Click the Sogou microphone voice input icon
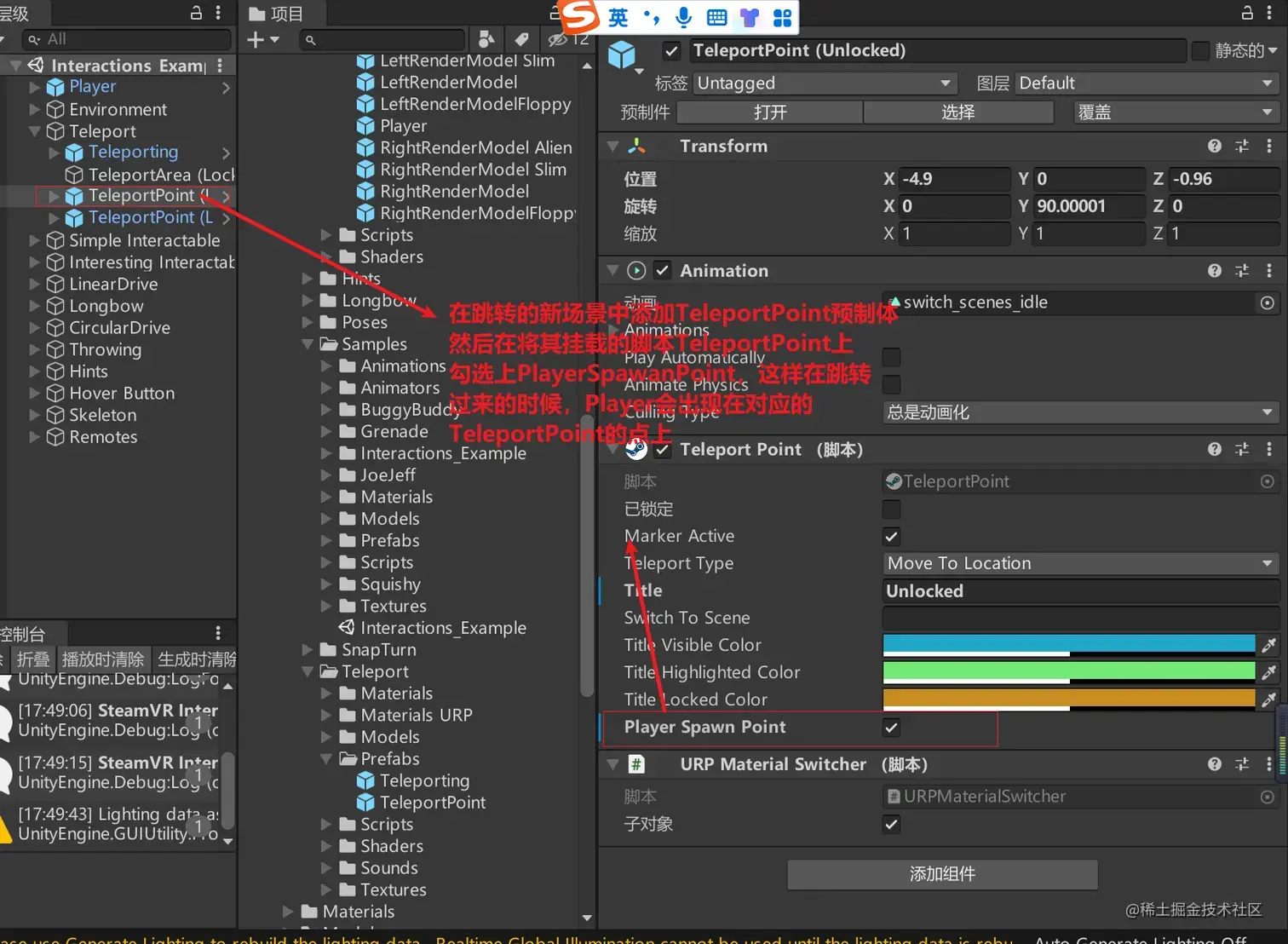 coord(683,17)
